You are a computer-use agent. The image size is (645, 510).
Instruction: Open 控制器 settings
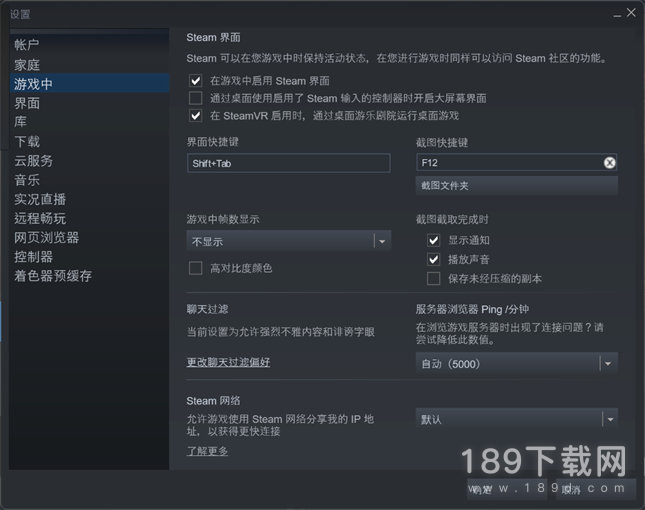pos(89,257)
